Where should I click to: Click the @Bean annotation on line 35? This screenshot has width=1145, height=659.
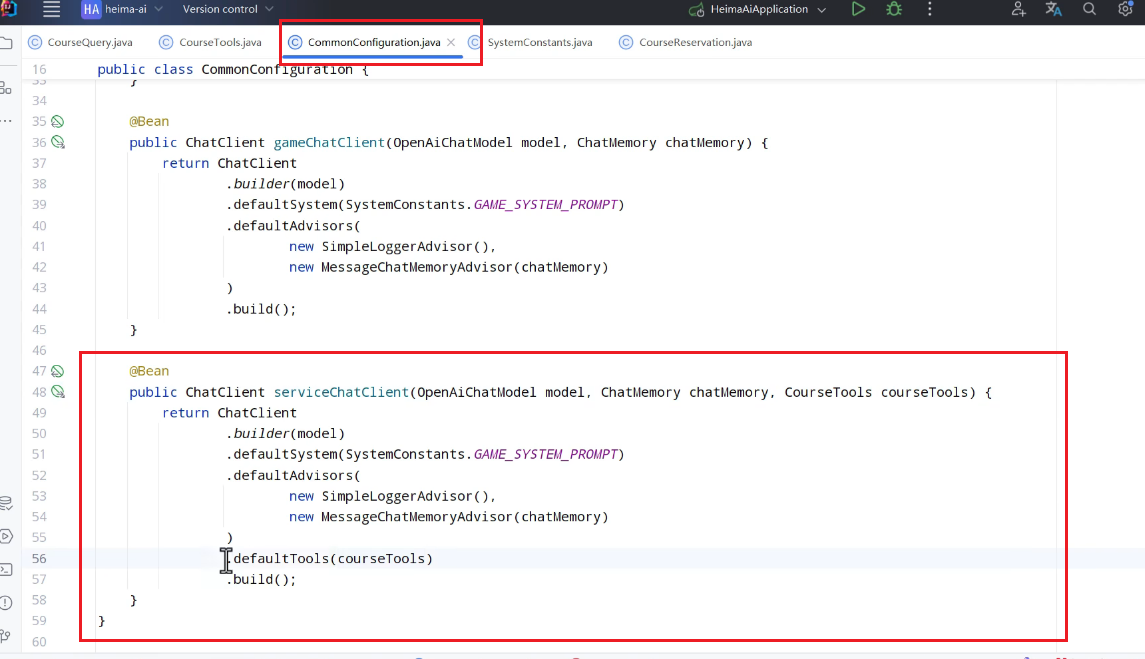click(x=149, y=121)
